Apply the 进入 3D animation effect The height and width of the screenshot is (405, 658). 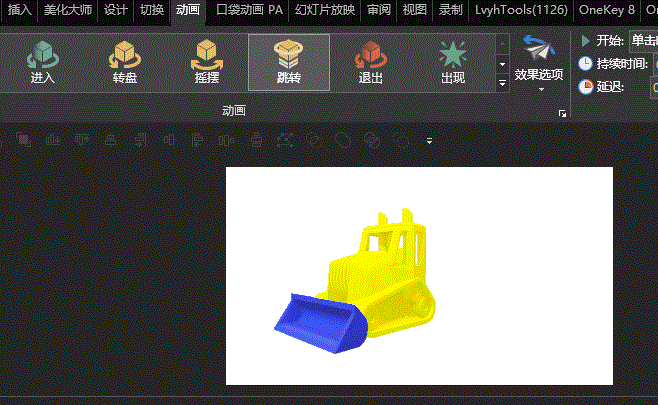(43, 62)
